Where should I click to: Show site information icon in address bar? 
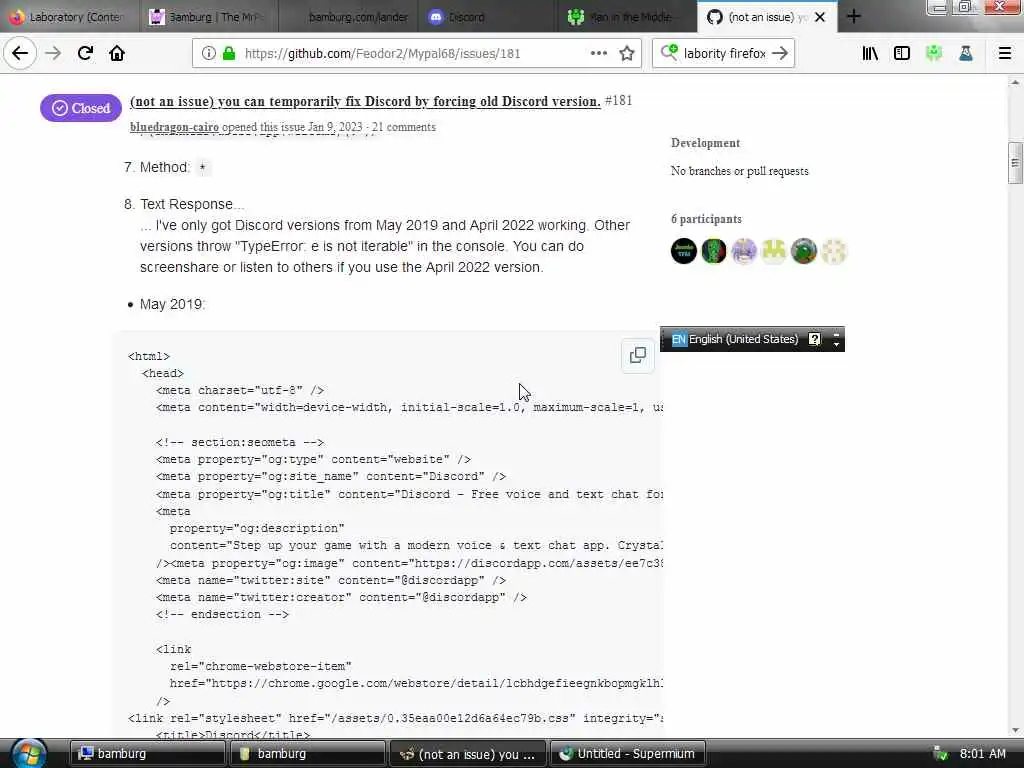click(x=208, y=53)
